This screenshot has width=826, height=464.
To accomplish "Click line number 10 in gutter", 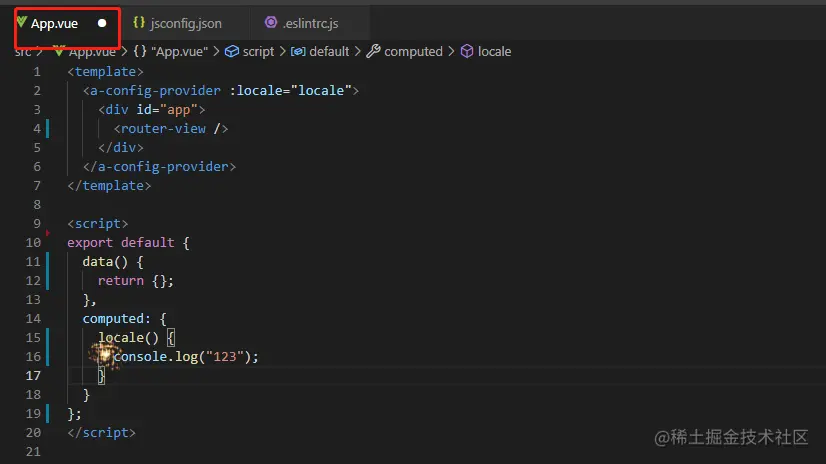I will click(x=33, y=243).
